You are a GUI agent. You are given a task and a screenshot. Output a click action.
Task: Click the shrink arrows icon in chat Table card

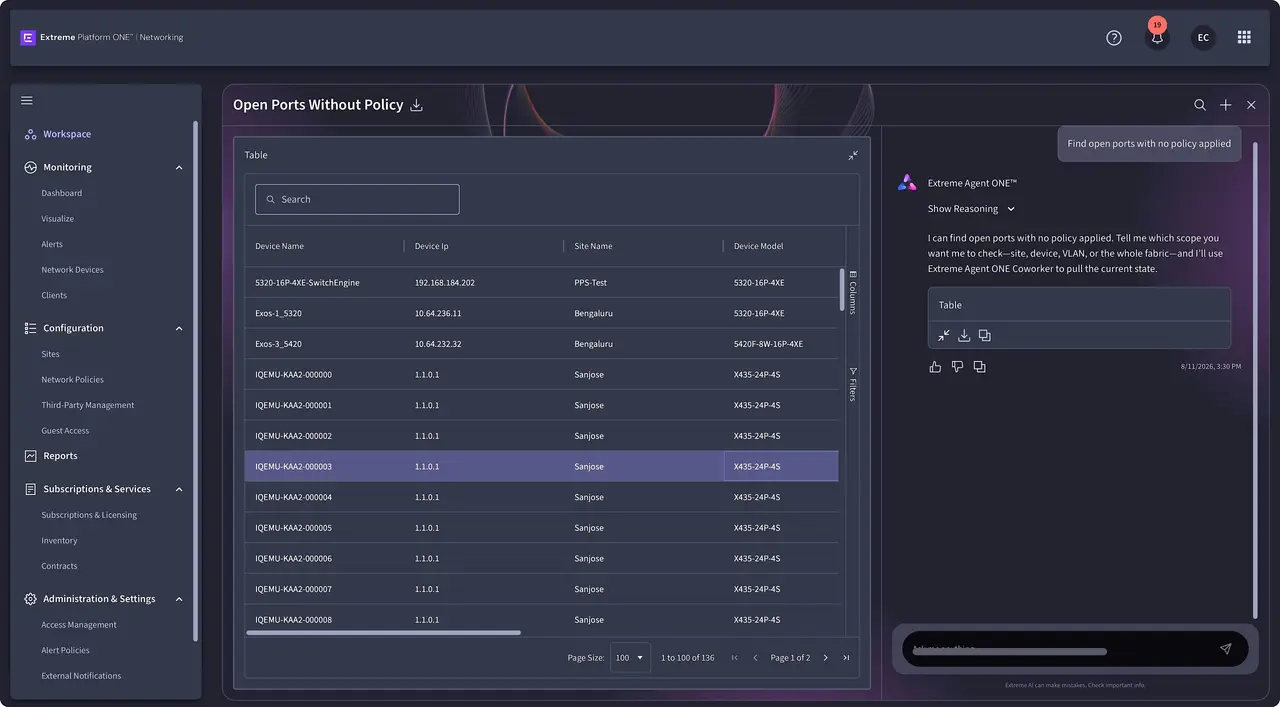coord(943,336)
